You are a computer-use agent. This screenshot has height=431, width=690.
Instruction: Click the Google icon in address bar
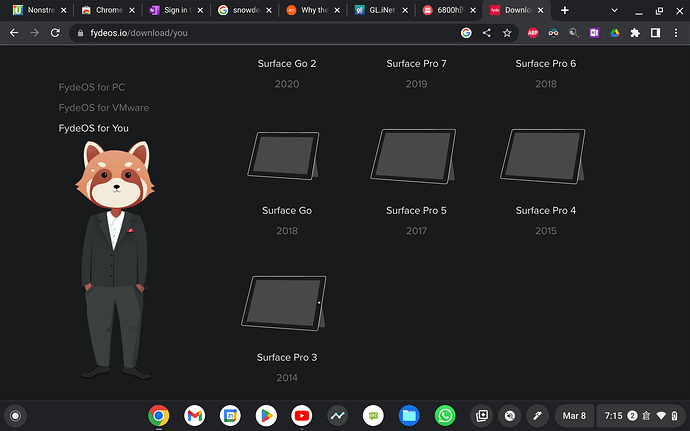coord(466,33)
